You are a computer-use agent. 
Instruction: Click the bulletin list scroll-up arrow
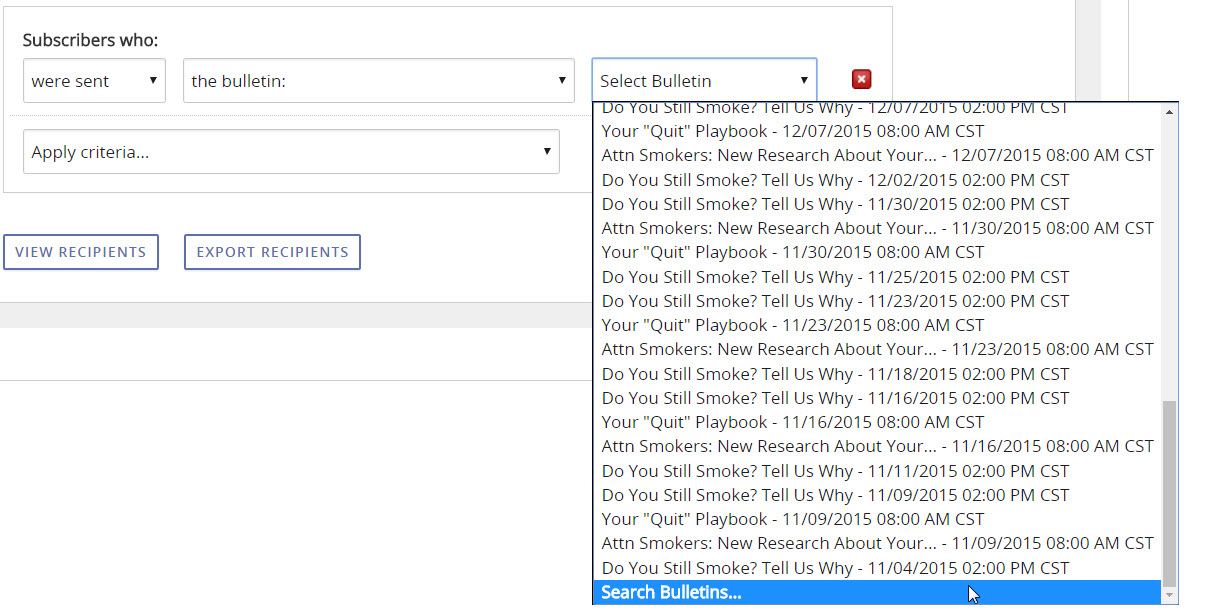tap(1169, 112)
